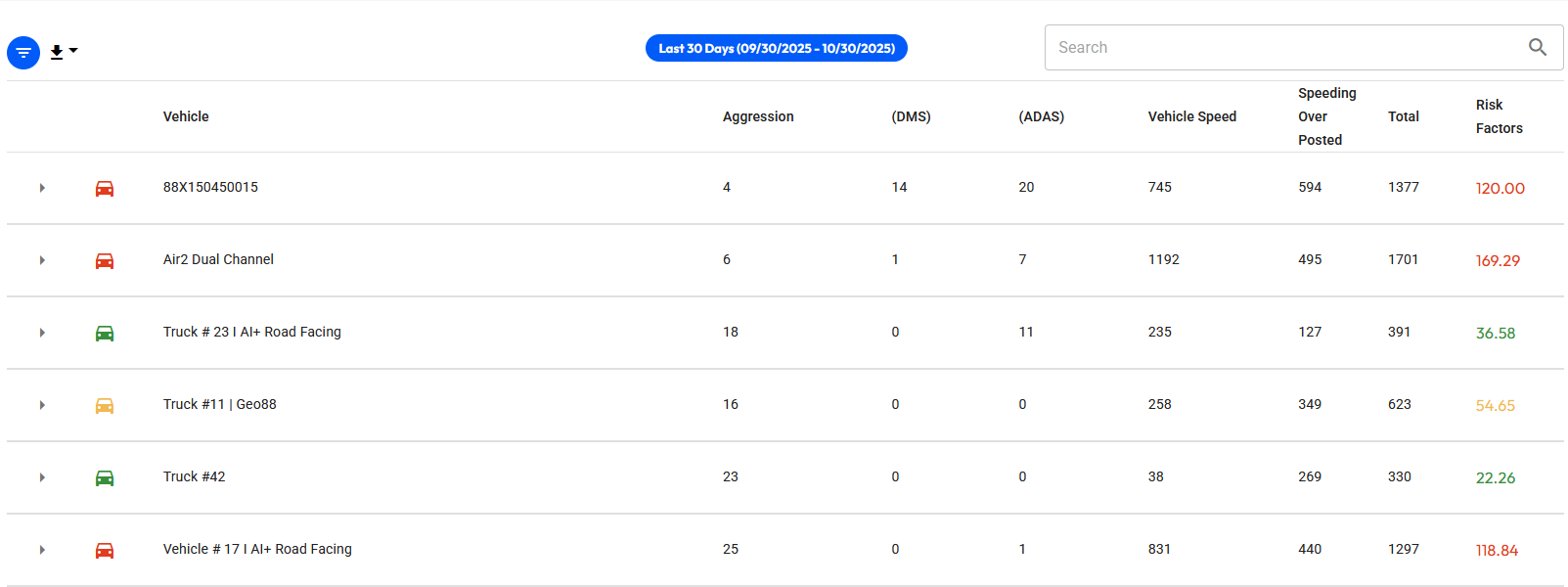1568x587 pixels.
Task: Click vehicle speed value 1192
Action: [1164, 259]
